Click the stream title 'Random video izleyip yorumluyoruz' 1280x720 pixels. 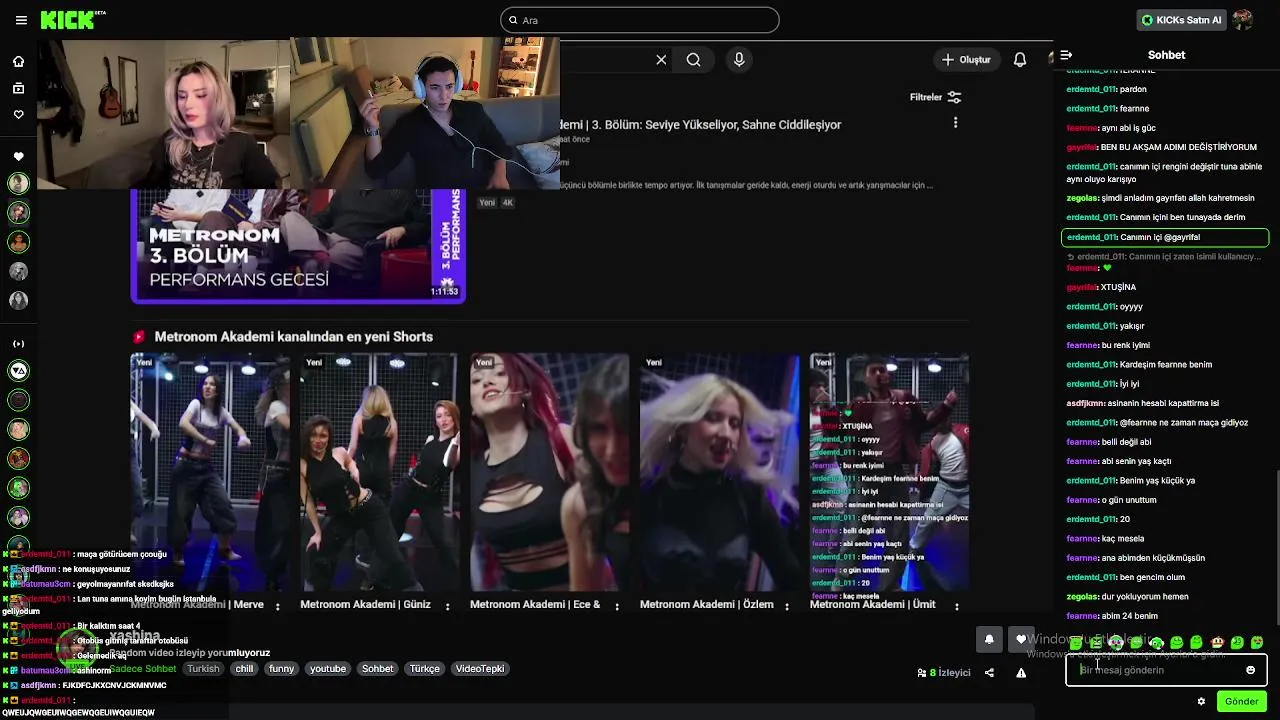click(190, 652)
